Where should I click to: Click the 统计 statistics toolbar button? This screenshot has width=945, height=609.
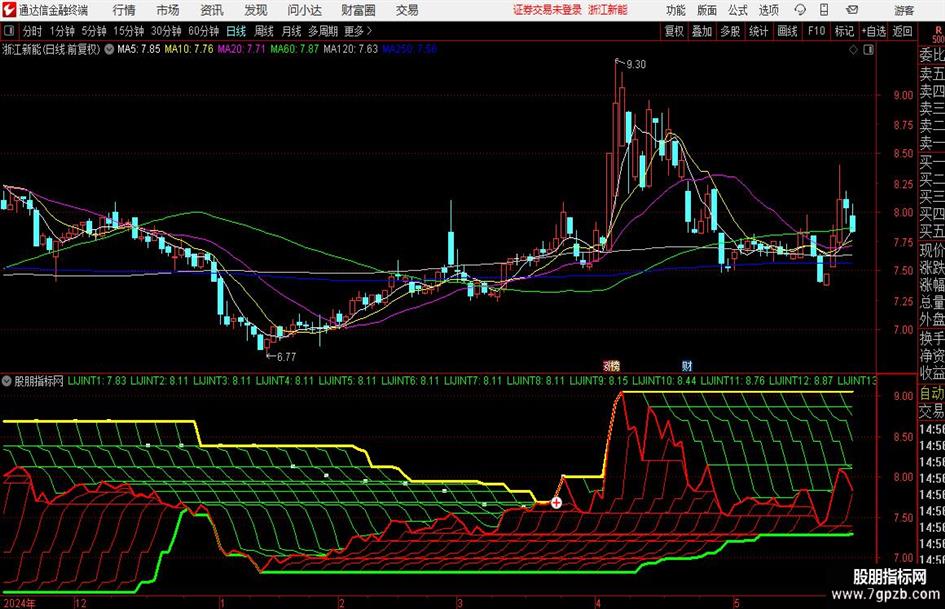[758, 31]
